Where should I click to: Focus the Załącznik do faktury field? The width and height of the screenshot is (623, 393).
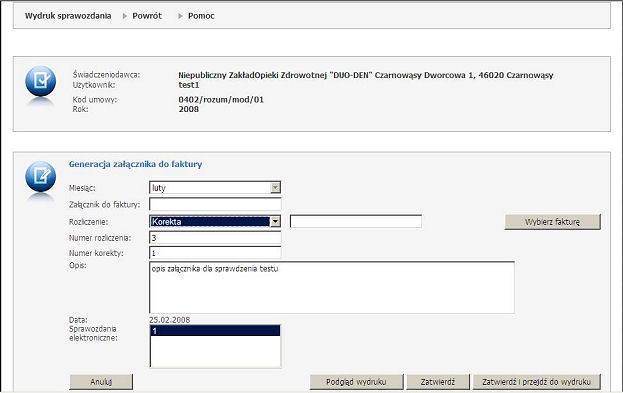pyautogui.click(x=215, y=204)
